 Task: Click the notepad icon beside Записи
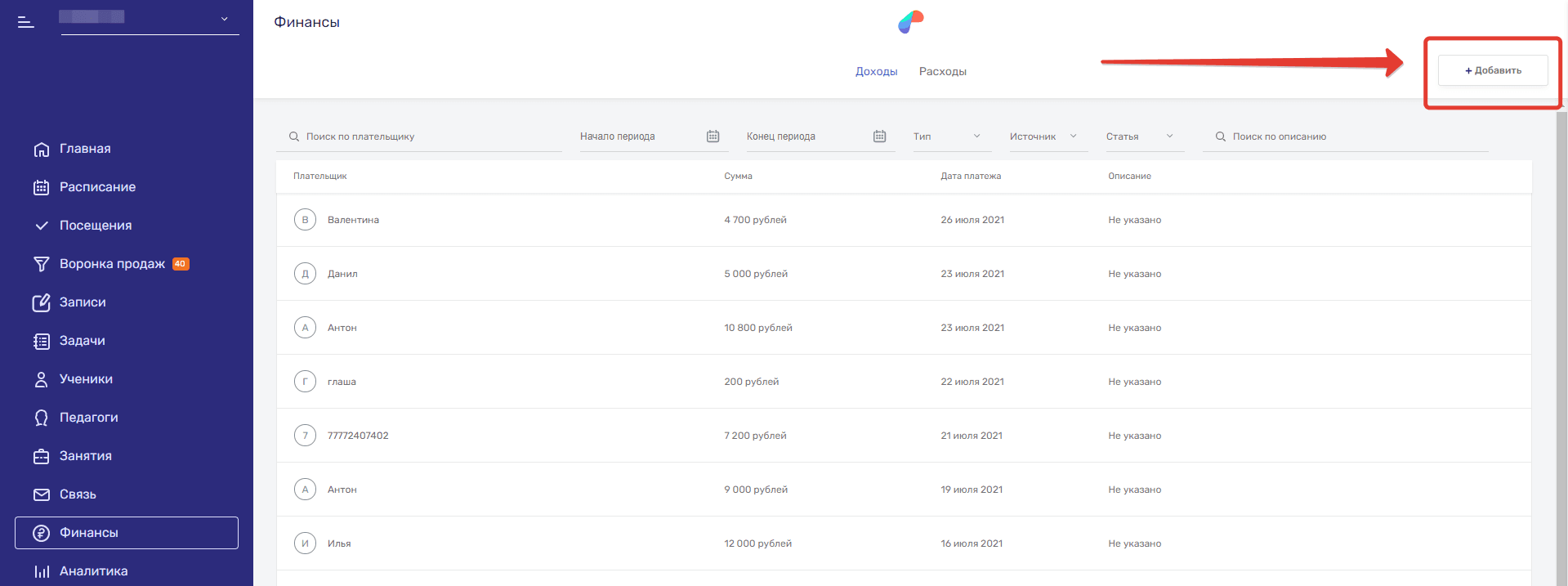[42, 302]
